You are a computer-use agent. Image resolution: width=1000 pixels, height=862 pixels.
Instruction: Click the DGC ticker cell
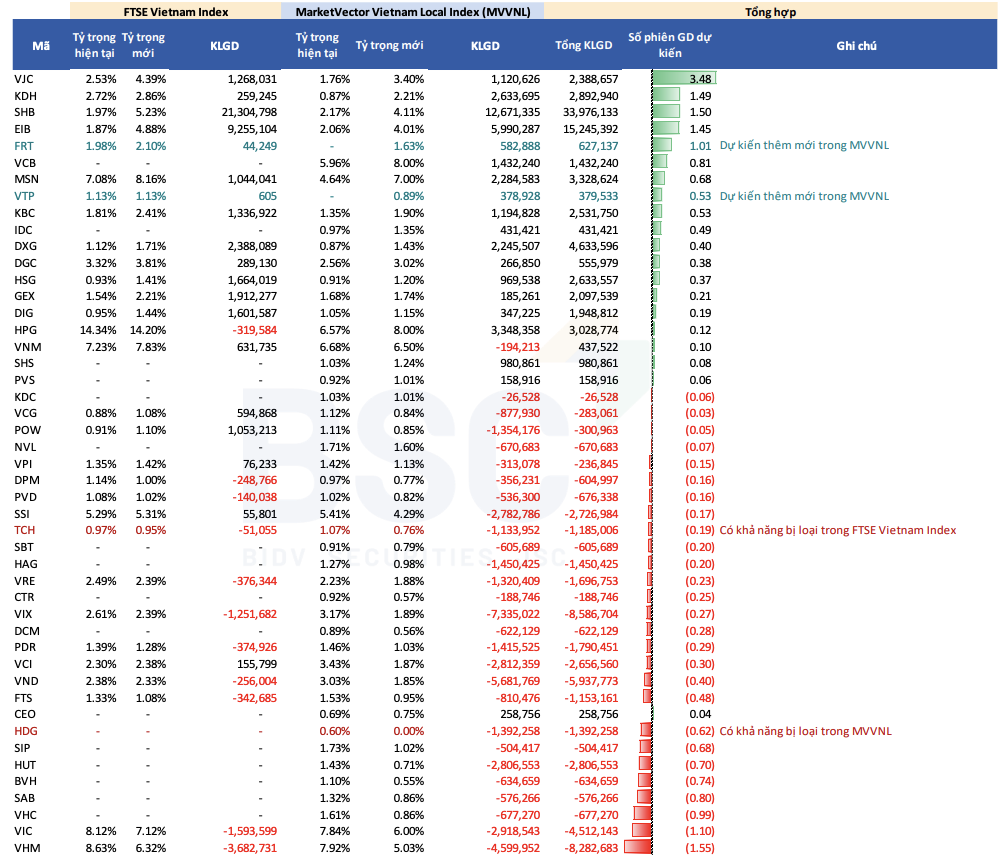[26, 263]
